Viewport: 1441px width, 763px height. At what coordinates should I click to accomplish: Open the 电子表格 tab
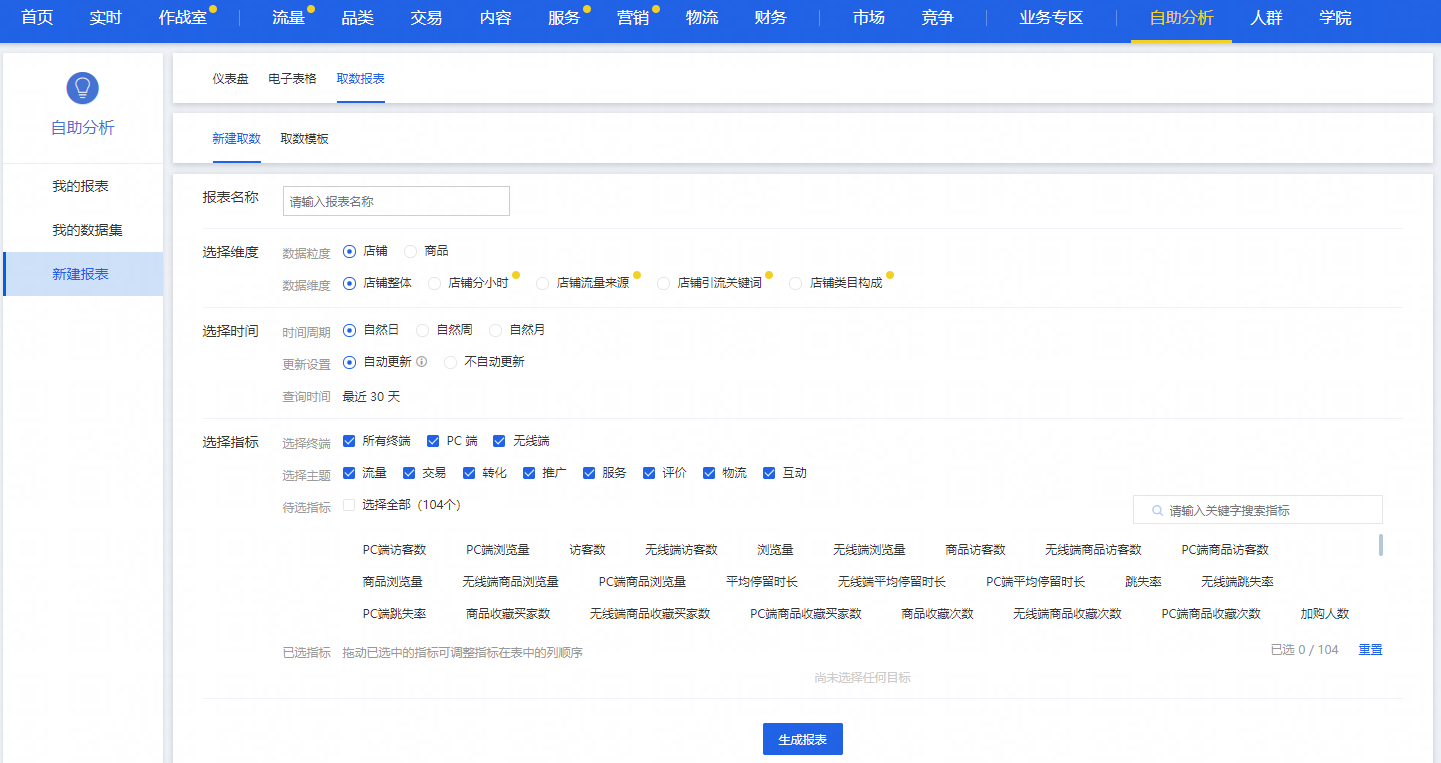click(x=292, y=79)
